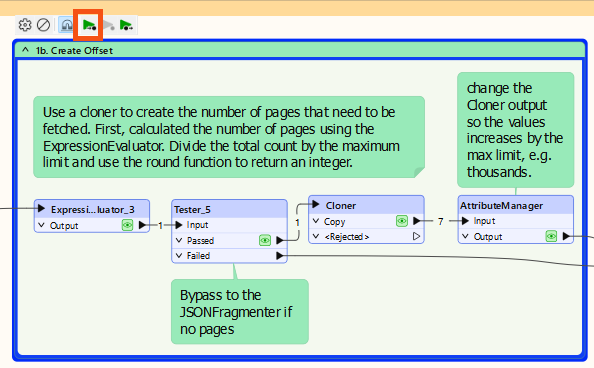This screenshot has width=594, height=368.
Task: Click the green Run From This icon
Action: pos(126,25)
